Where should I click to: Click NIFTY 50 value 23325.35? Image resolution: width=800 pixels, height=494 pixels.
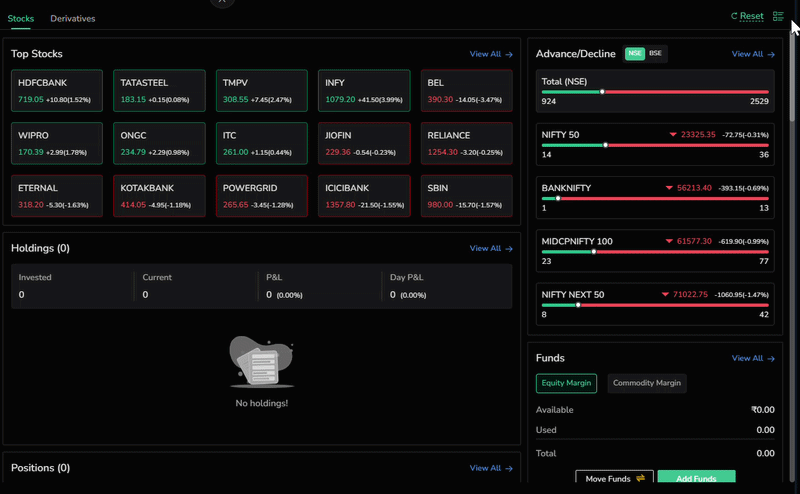tap(698, 135)
